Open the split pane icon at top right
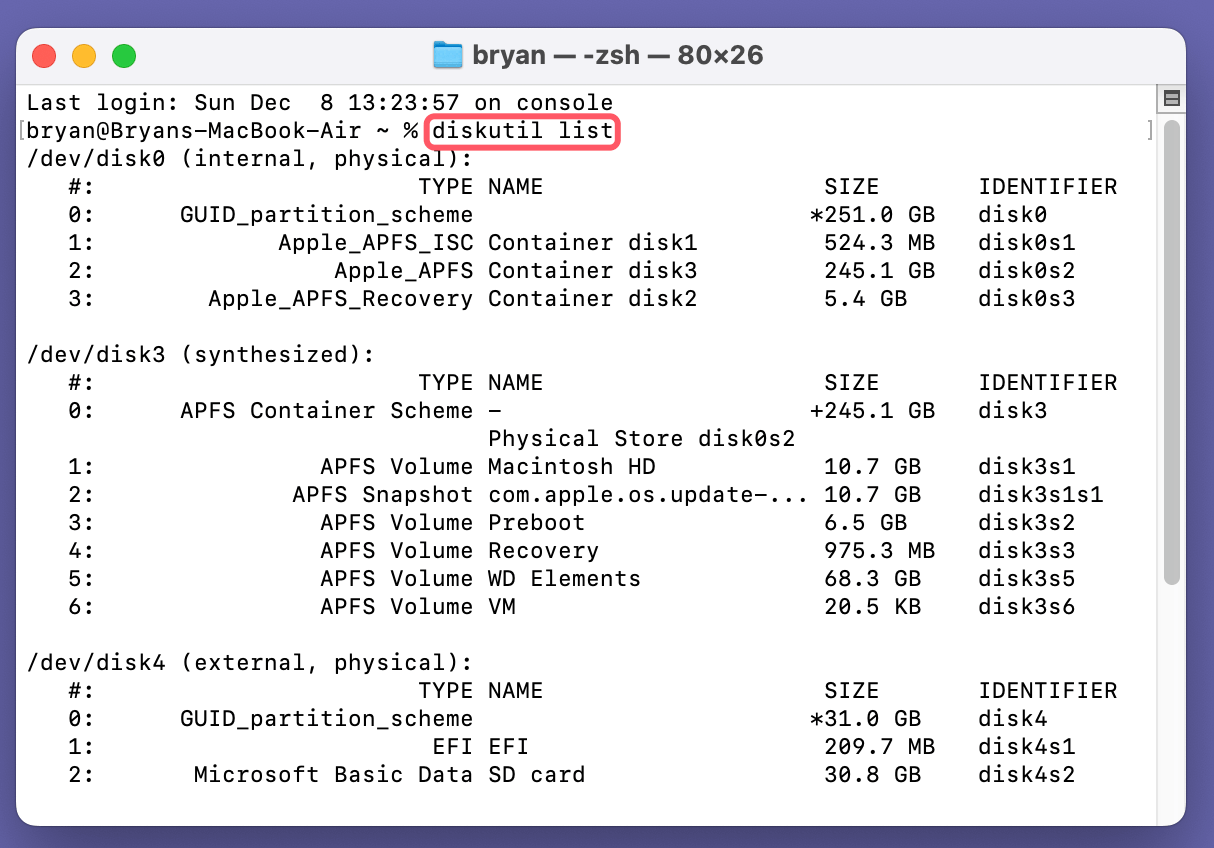 click(x=1173, y=98)
